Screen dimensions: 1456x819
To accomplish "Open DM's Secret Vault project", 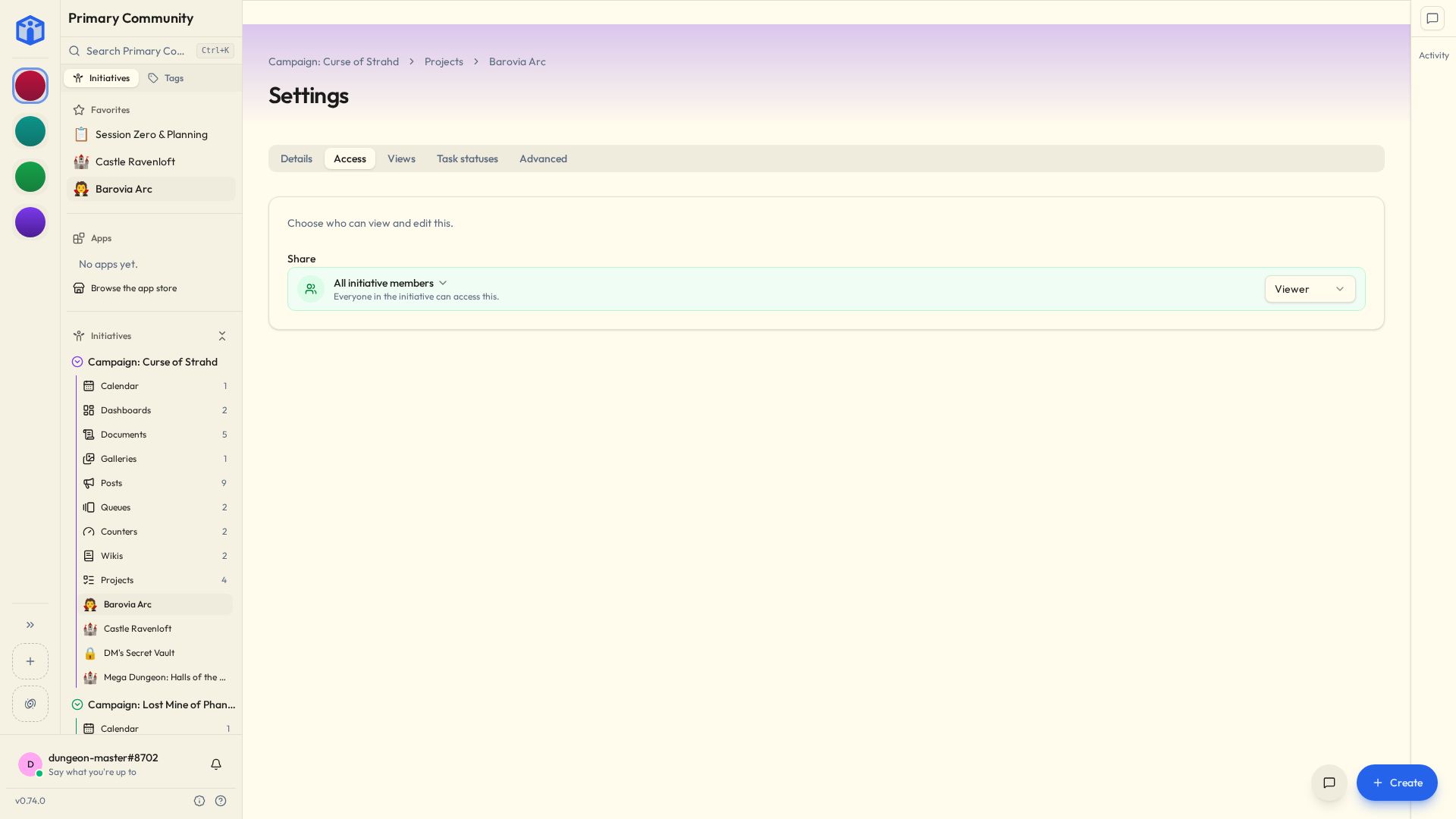I will pos(155,653).
